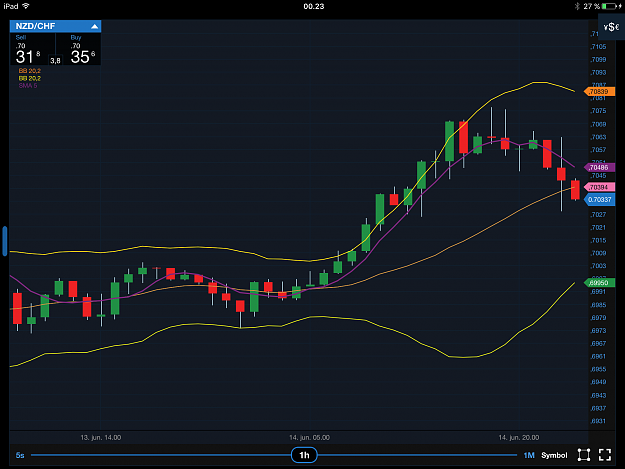Screen dimensions: 625x469
Task: Click the pink .70384 price tag
Action: [x=599, y=187]
